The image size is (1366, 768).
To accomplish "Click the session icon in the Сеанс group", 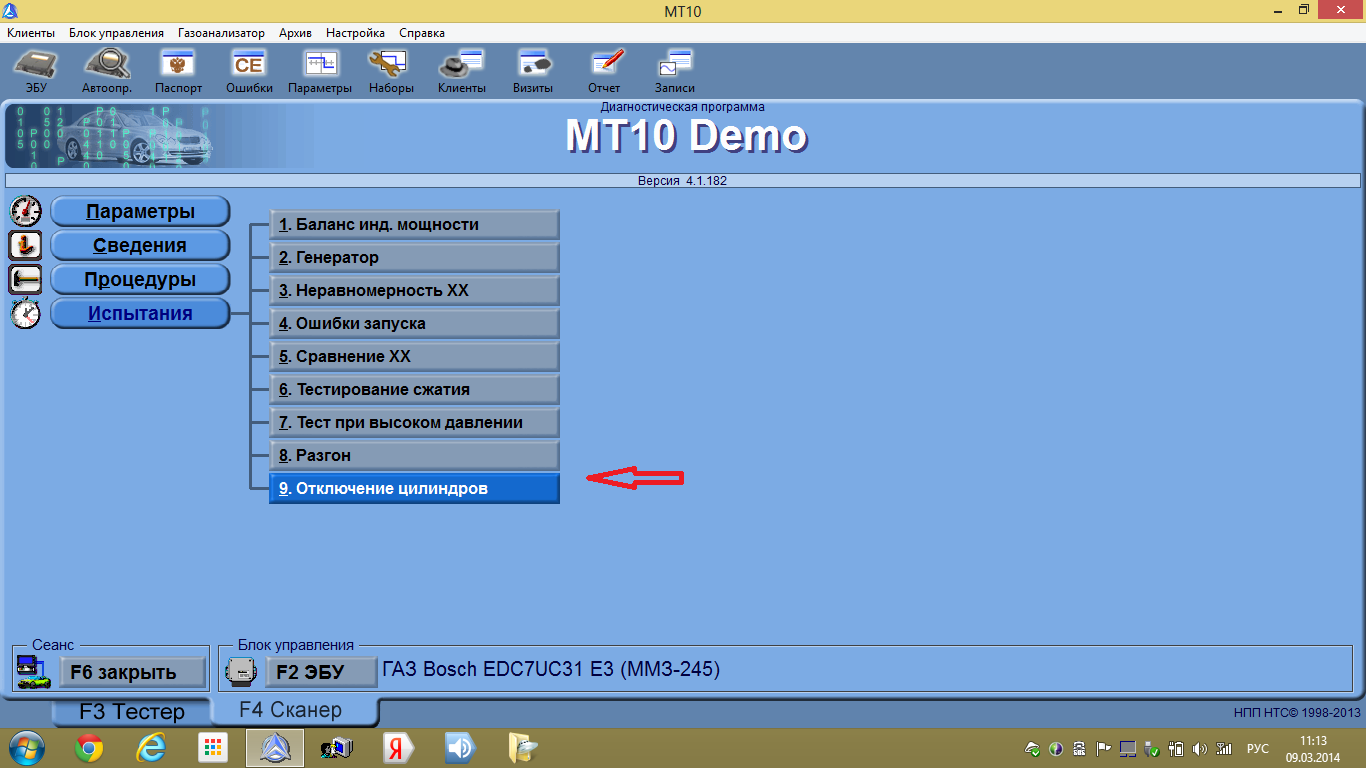I will (x=34, y=673).
